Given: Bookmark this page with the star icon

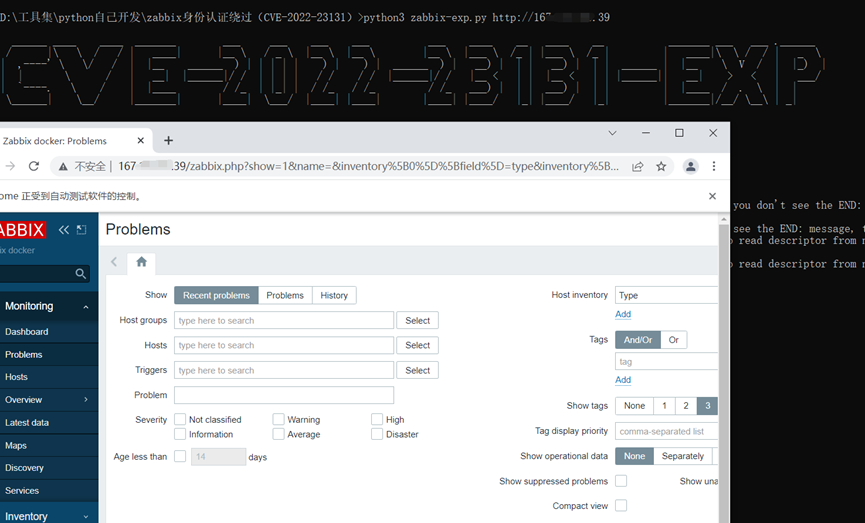Looking at the screenshot, I should click(x=661, y=166).
